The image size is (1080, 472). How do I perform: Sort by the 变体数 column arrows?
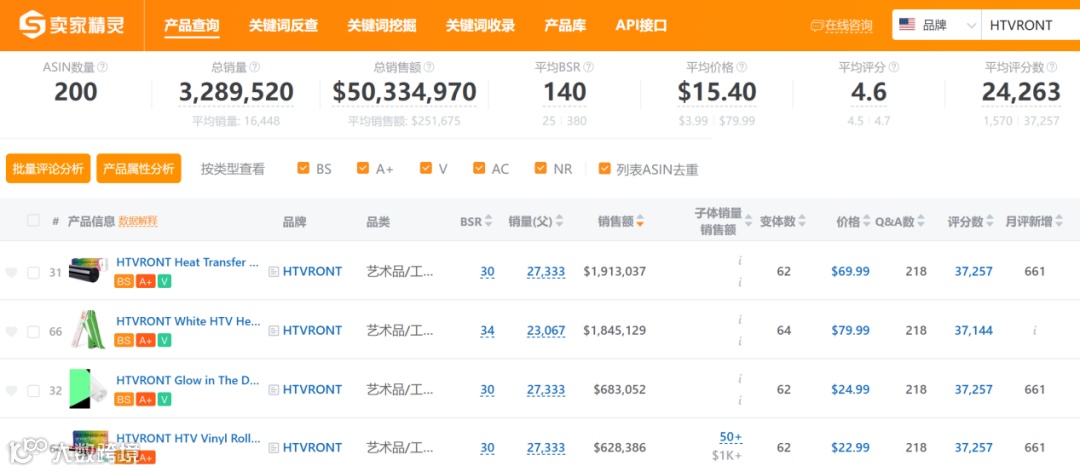pos(802,222)
